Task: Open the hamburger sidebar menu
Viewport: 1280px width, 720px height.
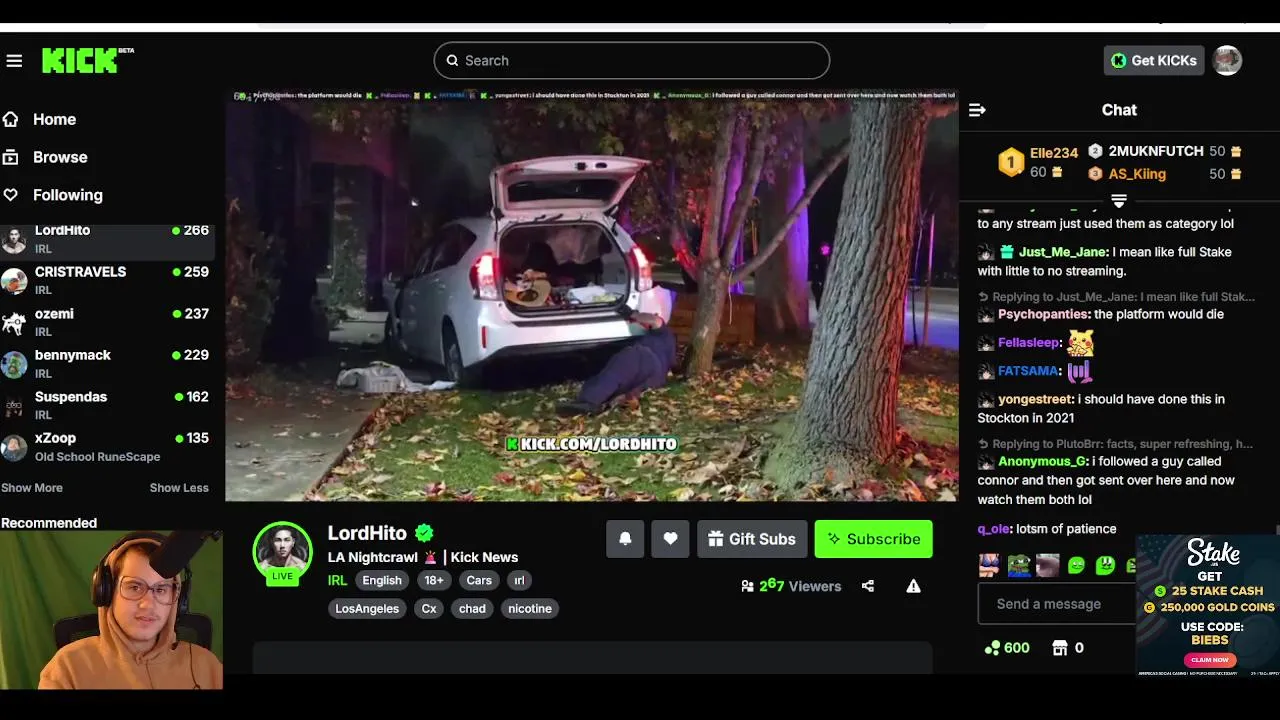Action: (14, 61)
